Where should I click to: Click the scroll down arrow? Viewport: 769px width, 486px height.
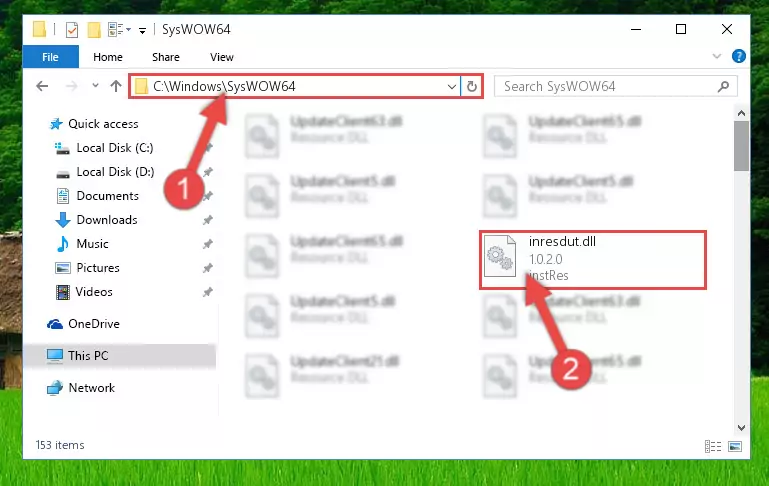coord(742,428)
